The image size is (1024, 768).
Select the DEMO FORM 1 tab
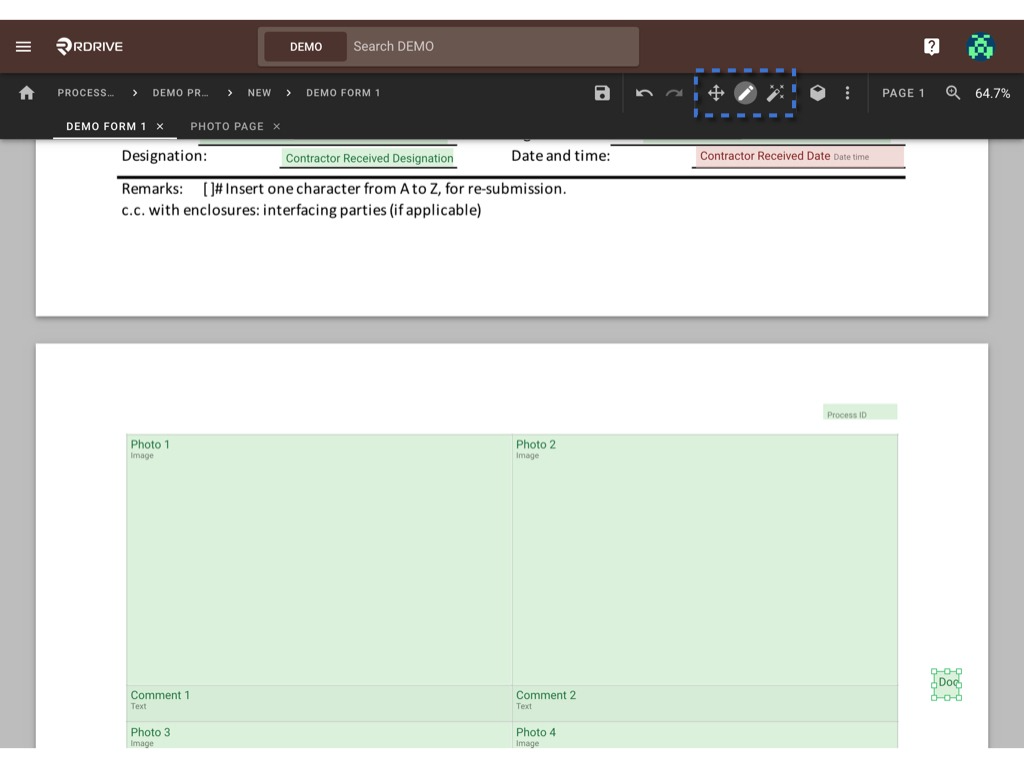106,126
